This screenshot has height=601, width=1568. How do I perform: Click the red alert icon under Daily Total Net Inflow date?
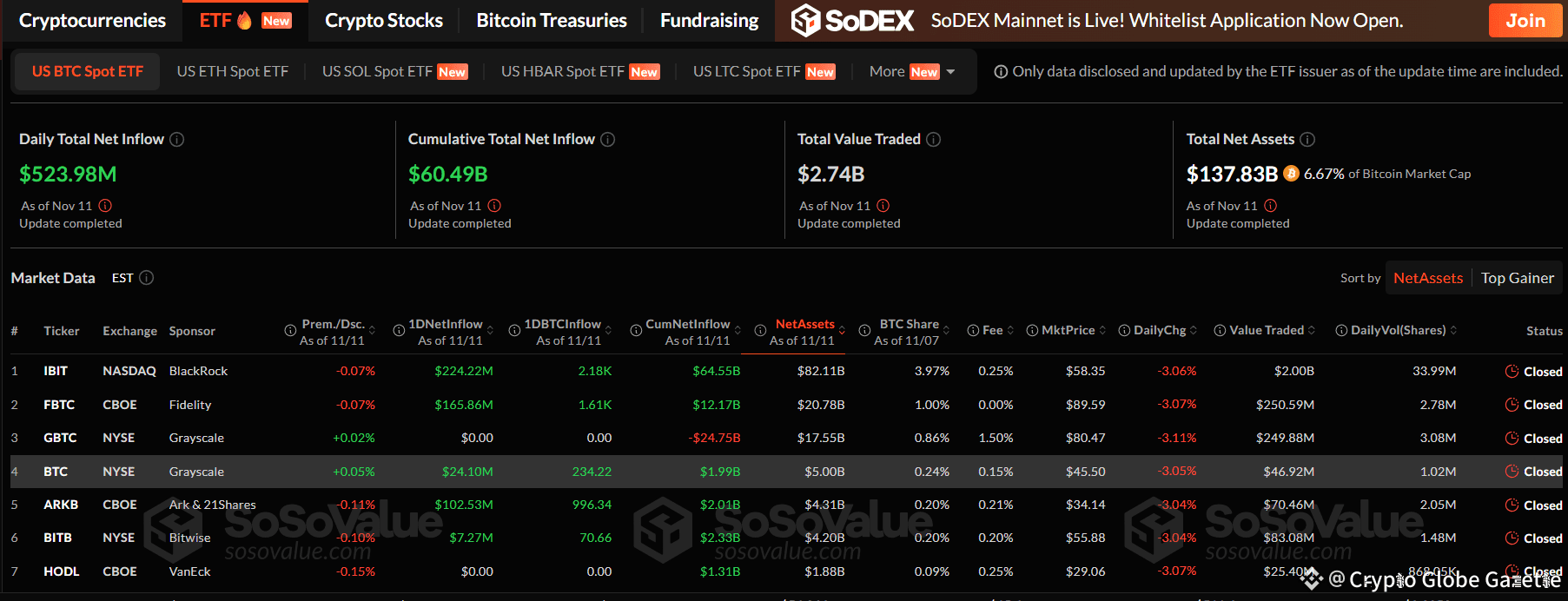point(105,206)
